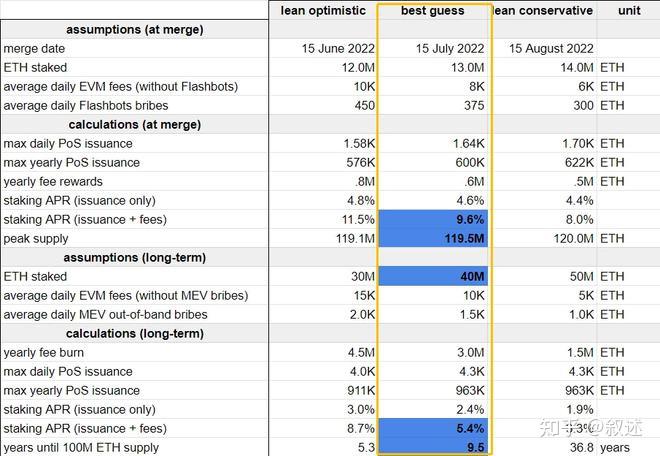Select the "yearly fee burn" row label
Screen dimensions: 660x456
44,352
